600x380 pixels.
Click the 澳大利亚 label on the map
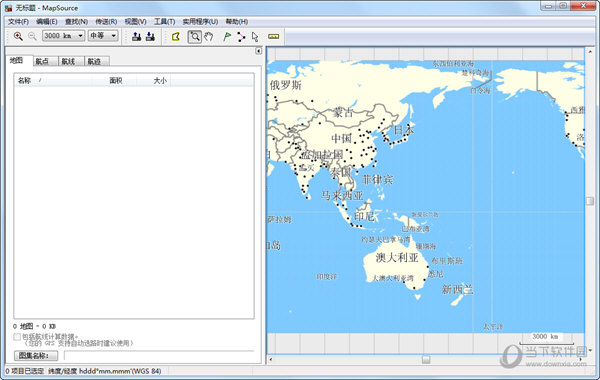click(x=397, y=258)
